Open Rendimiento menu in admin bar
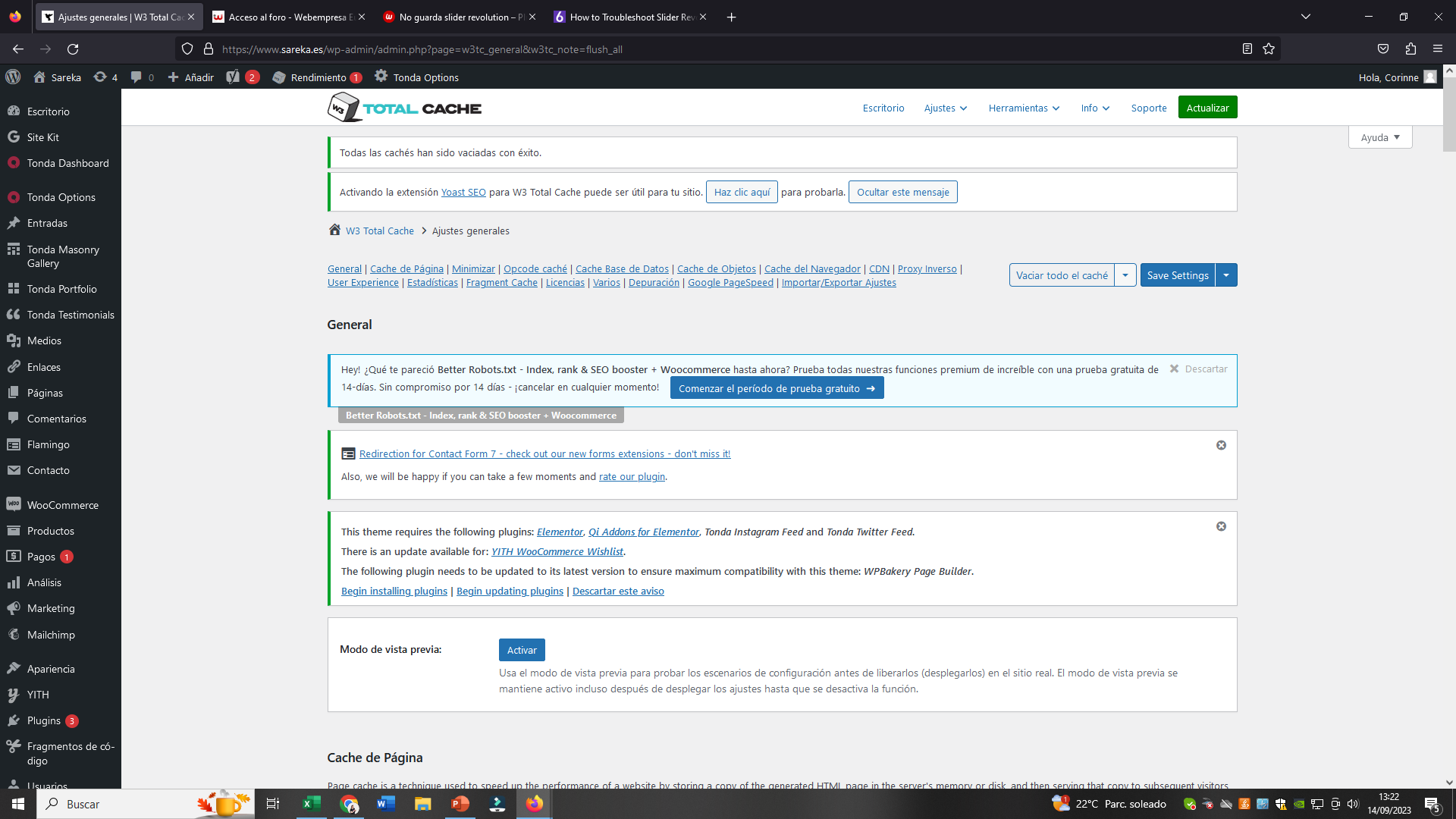This screenshot has height=819, width=1456. (317, 77)
